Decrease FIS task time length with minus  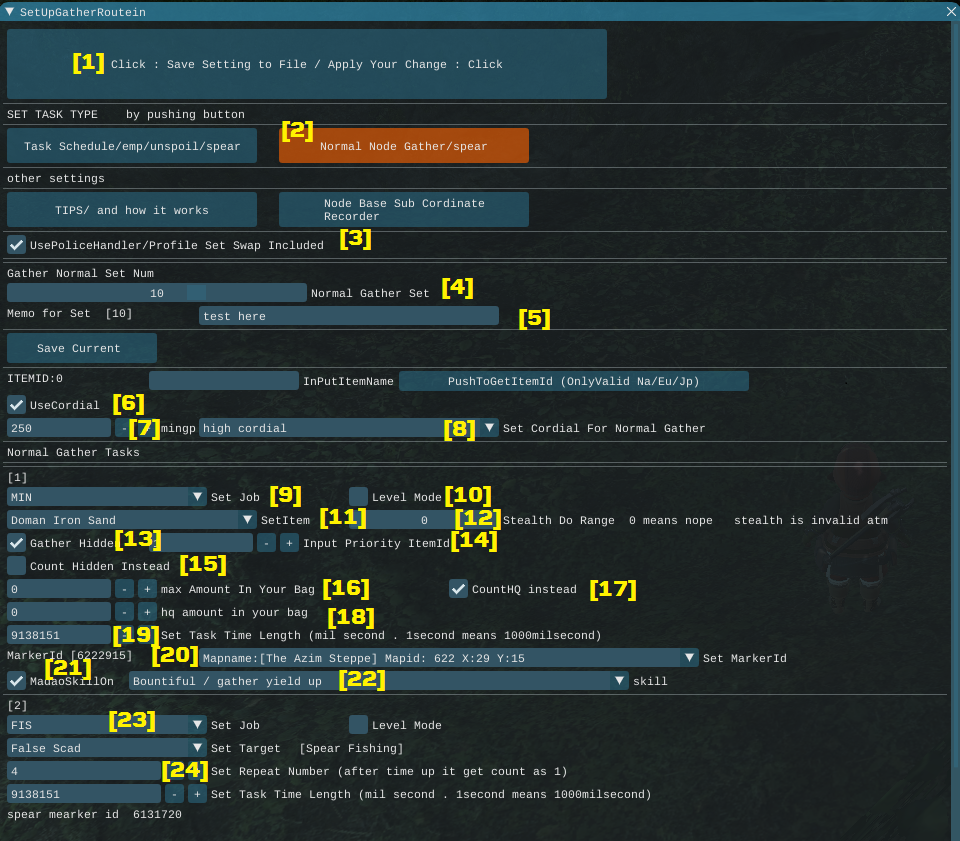click(174, 794)
